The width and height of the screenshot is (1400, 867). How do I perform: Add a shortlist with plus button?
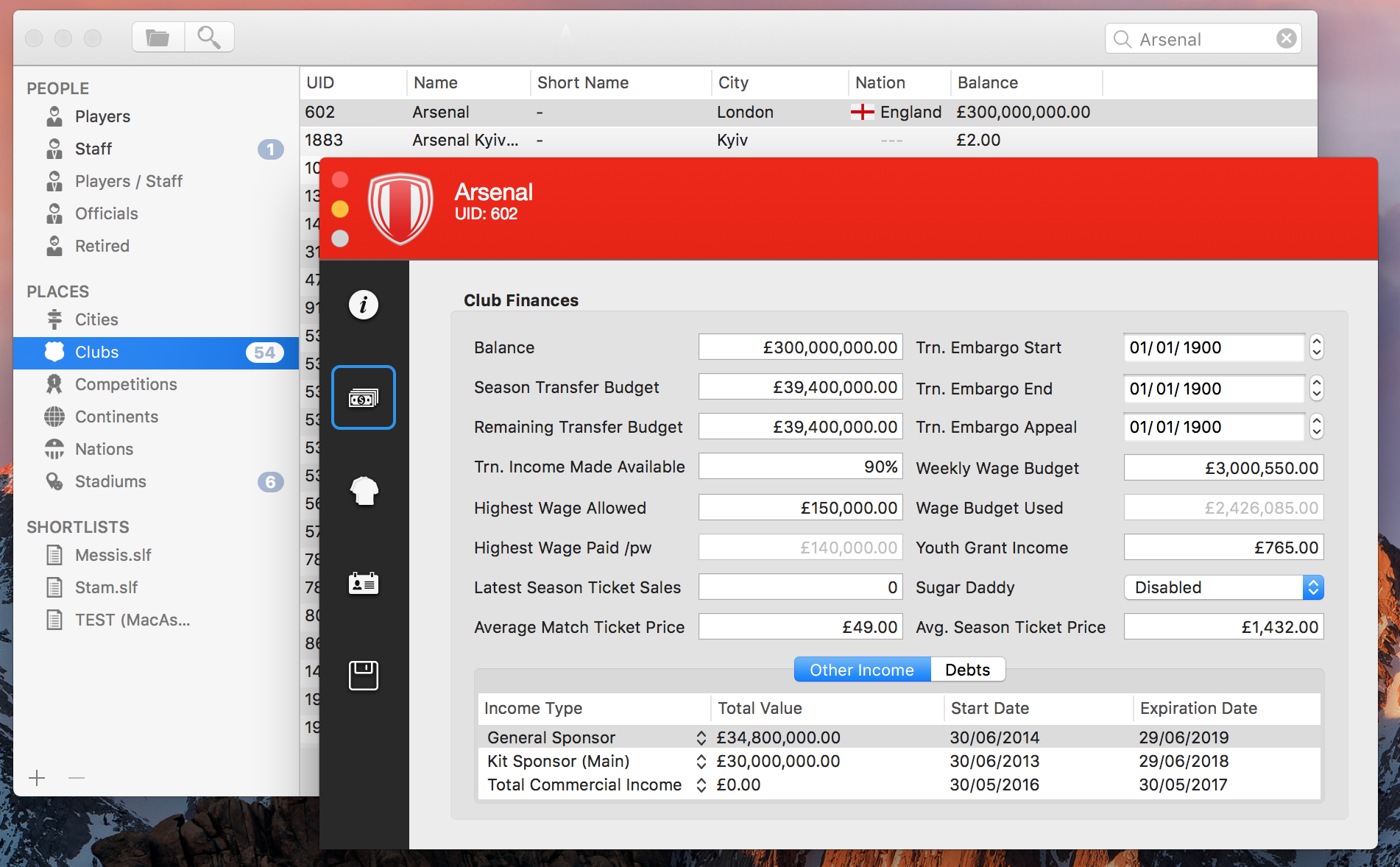(37, 777)
